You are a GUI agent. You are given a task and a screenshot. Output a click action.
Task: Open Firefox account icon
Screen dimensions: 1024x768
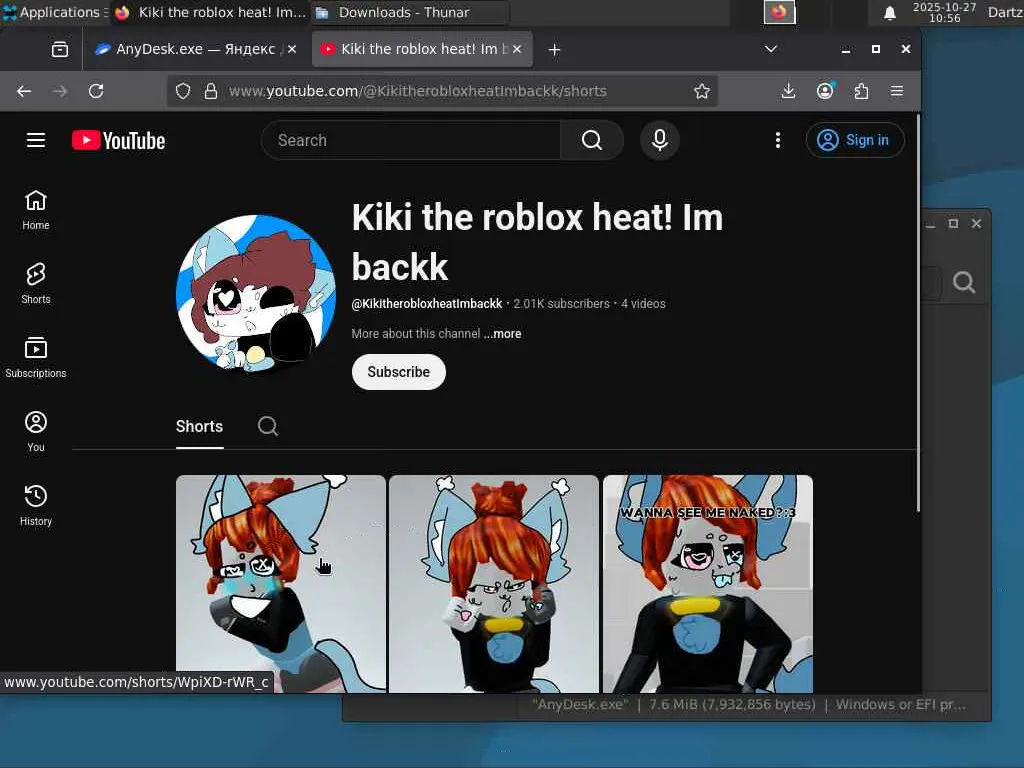pyautogui.click(x=825, y=91)
